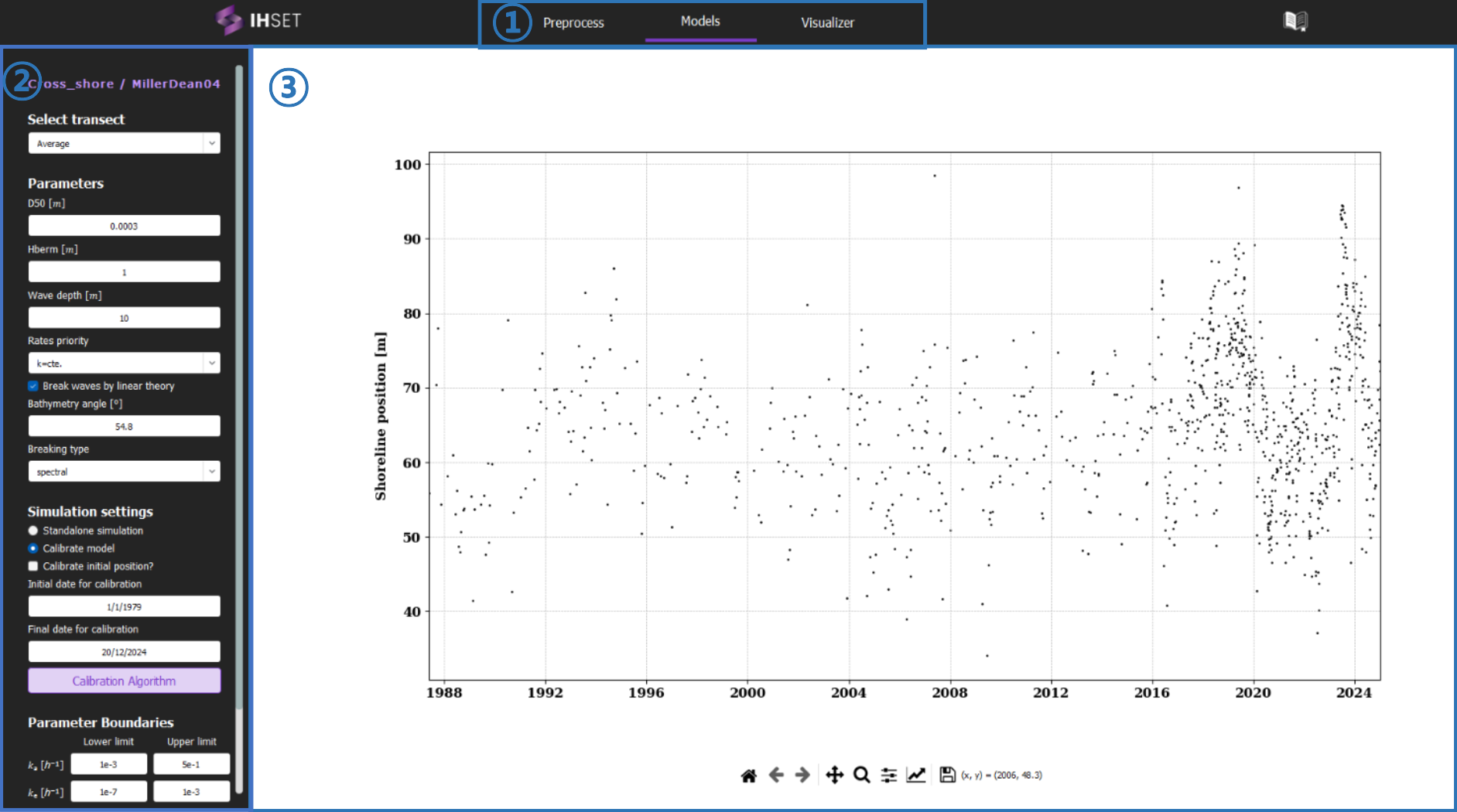This screenshot has height=812, width=1457.
Task: Switch to the Visualizer tab
Action: 827,22
